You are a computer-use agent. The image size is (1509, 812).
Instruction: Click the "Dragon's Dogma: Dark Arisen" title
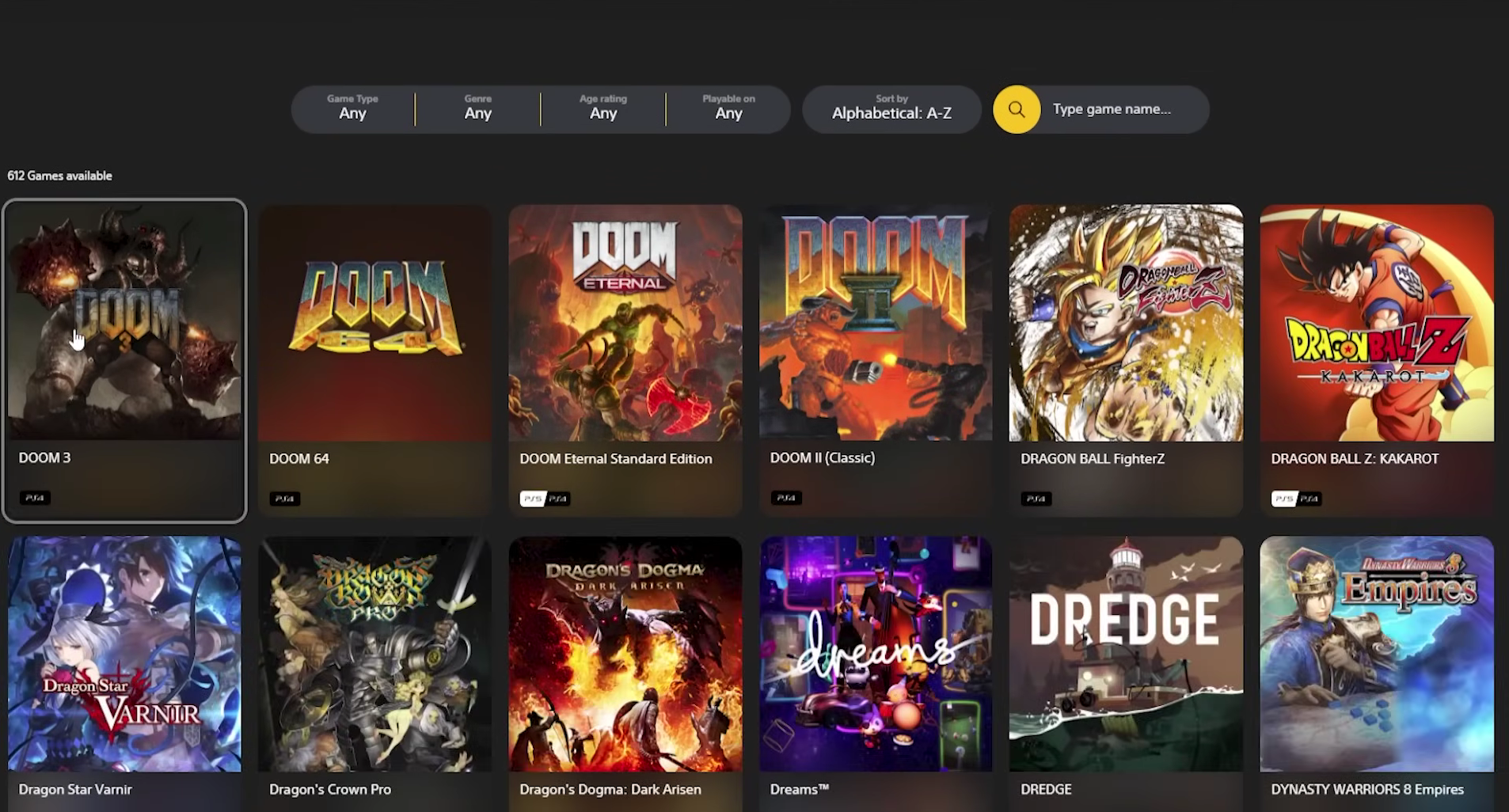tap(610, 789)
